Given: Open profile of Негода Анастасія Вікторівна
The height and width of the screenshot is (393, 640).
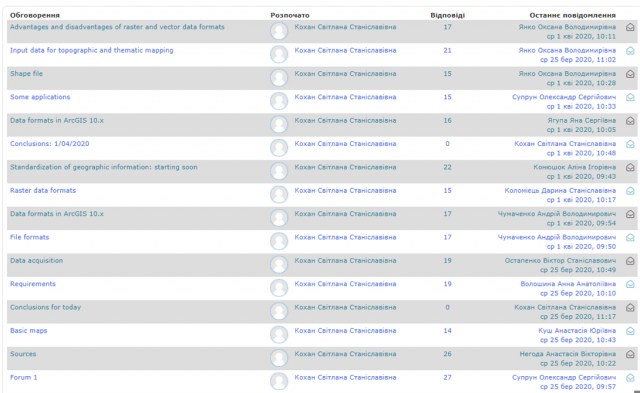Looking at the screenshot, I should [568, 354].
